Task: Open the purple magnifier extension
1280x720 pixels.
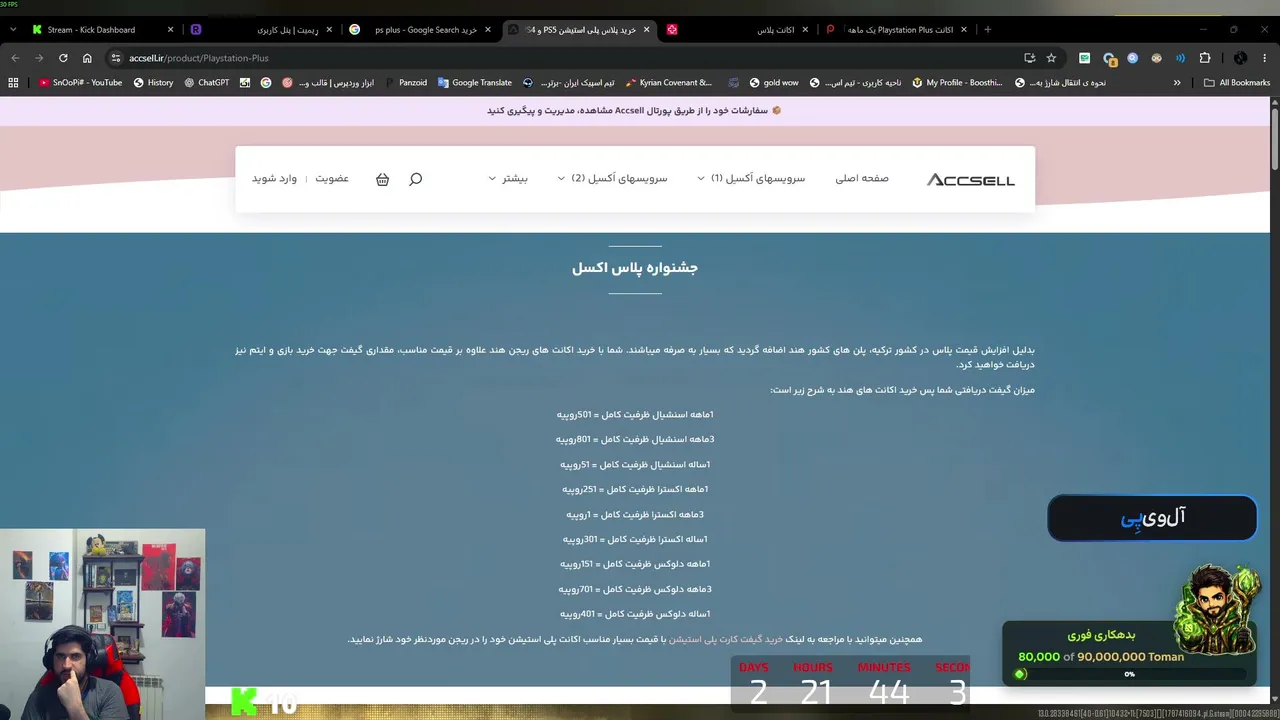Action: pos(1133,58)
